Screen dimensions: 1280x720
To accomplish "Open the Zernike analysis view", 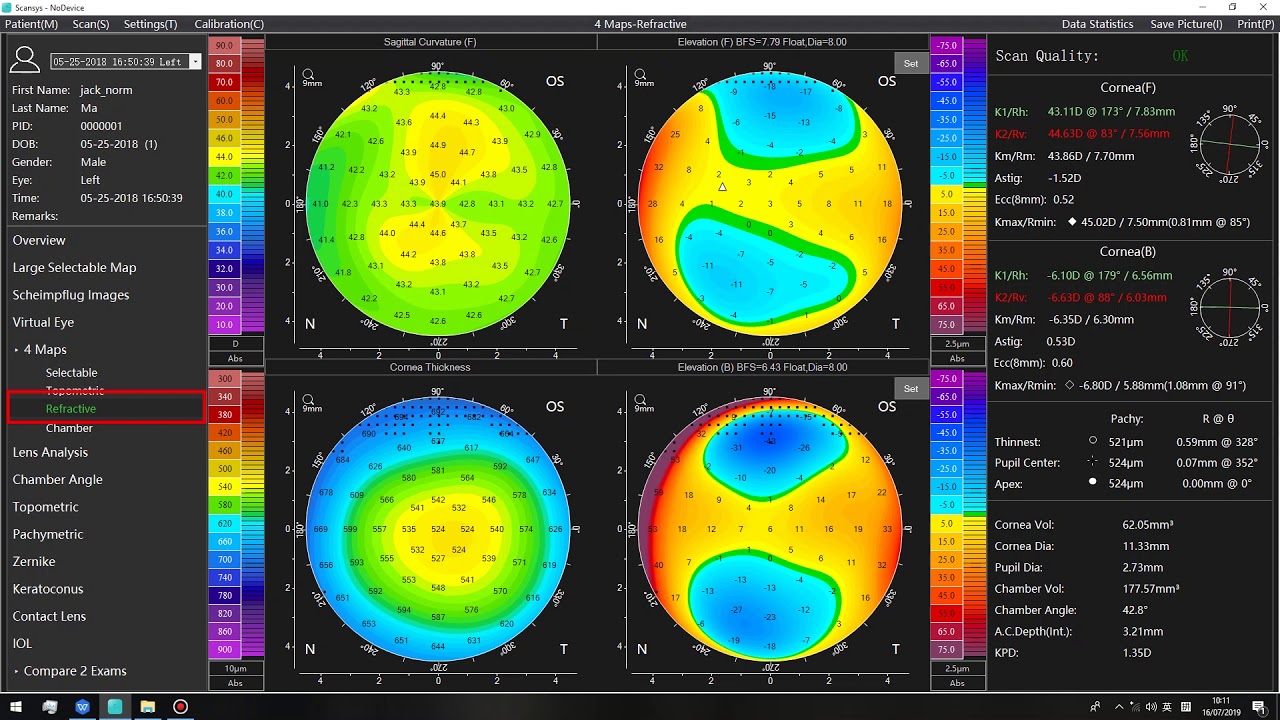I will pyautogui.click(x=34, y=562).
